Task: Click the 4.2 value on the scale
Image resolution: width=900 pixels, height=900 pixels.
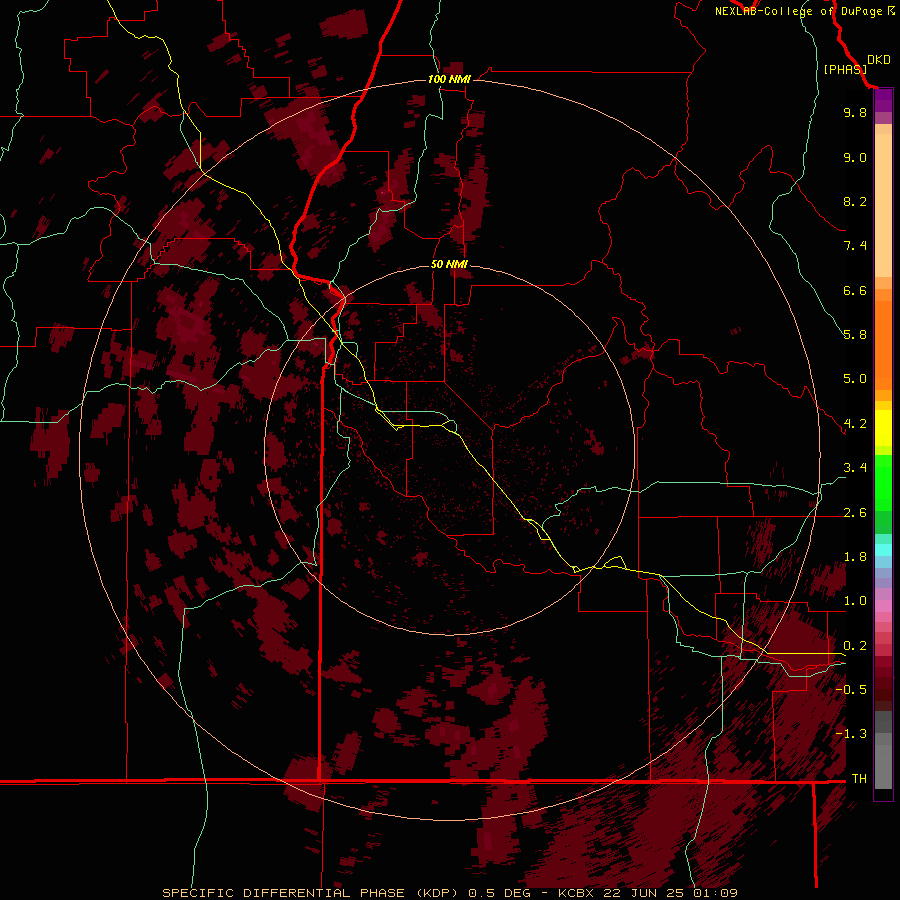Action: click(x=855, y=424)
